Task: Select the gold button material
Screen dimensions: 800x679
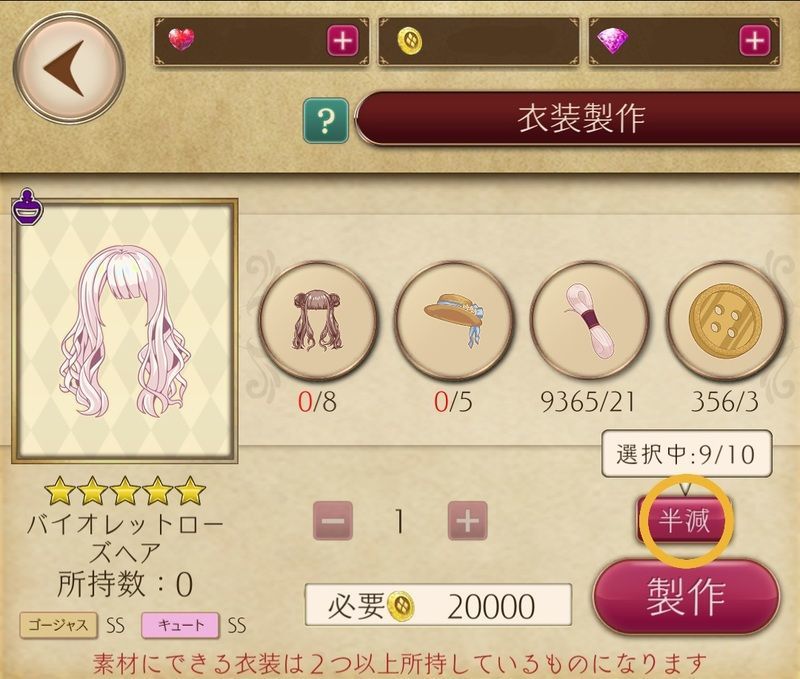Action: tap(725, 321)
